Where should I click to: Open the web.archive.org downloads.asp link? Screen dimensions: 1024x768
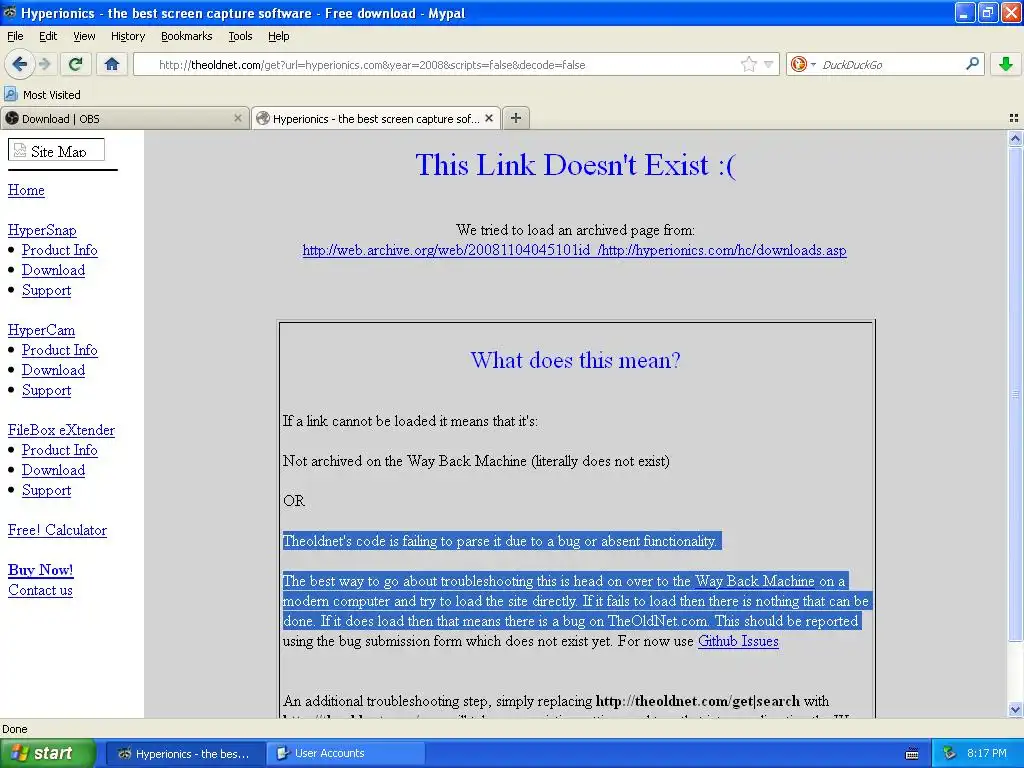coord(575,250)
